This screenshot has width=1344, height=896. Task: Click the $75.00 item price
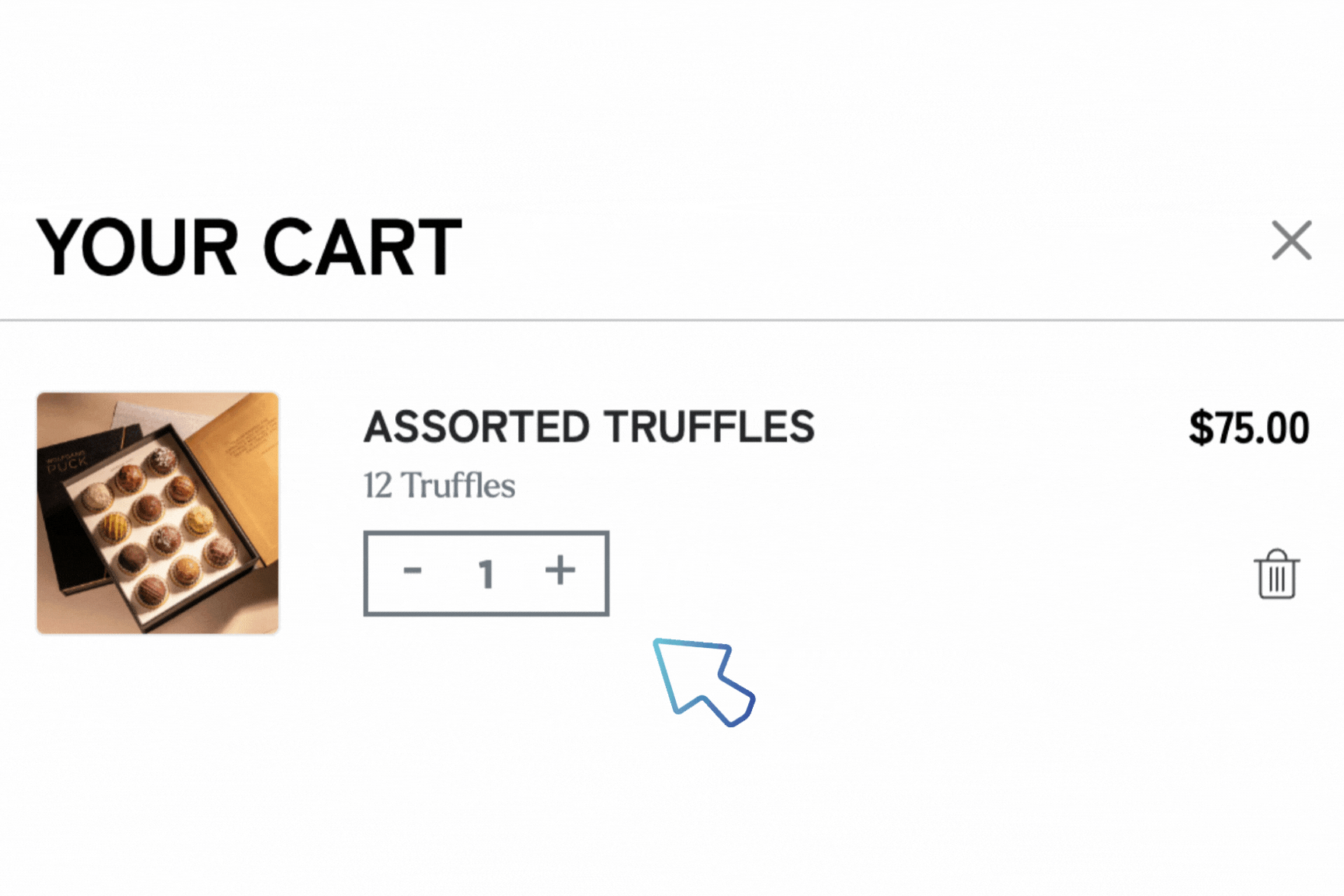pos(1249,428)
